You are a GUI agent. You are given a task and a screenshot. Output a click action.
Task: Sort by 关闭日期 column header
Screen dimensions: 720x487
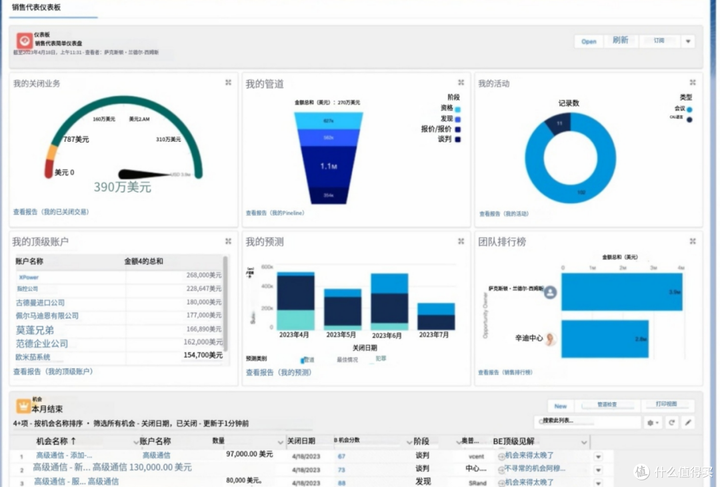tap(301, 441)
